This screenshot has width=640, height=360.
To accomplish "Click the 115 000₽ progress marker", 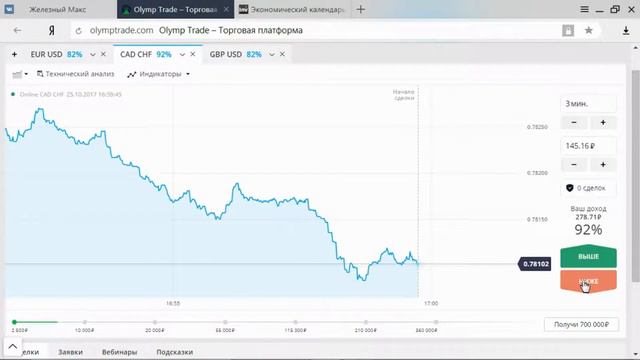I will pyautogui.click(x=296, y=322).
